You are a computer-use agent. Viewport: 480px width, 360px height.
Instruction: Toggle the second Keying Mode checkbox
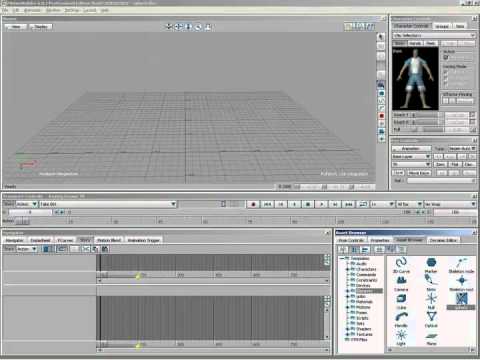pyautogui.click(x=446, y=78)
